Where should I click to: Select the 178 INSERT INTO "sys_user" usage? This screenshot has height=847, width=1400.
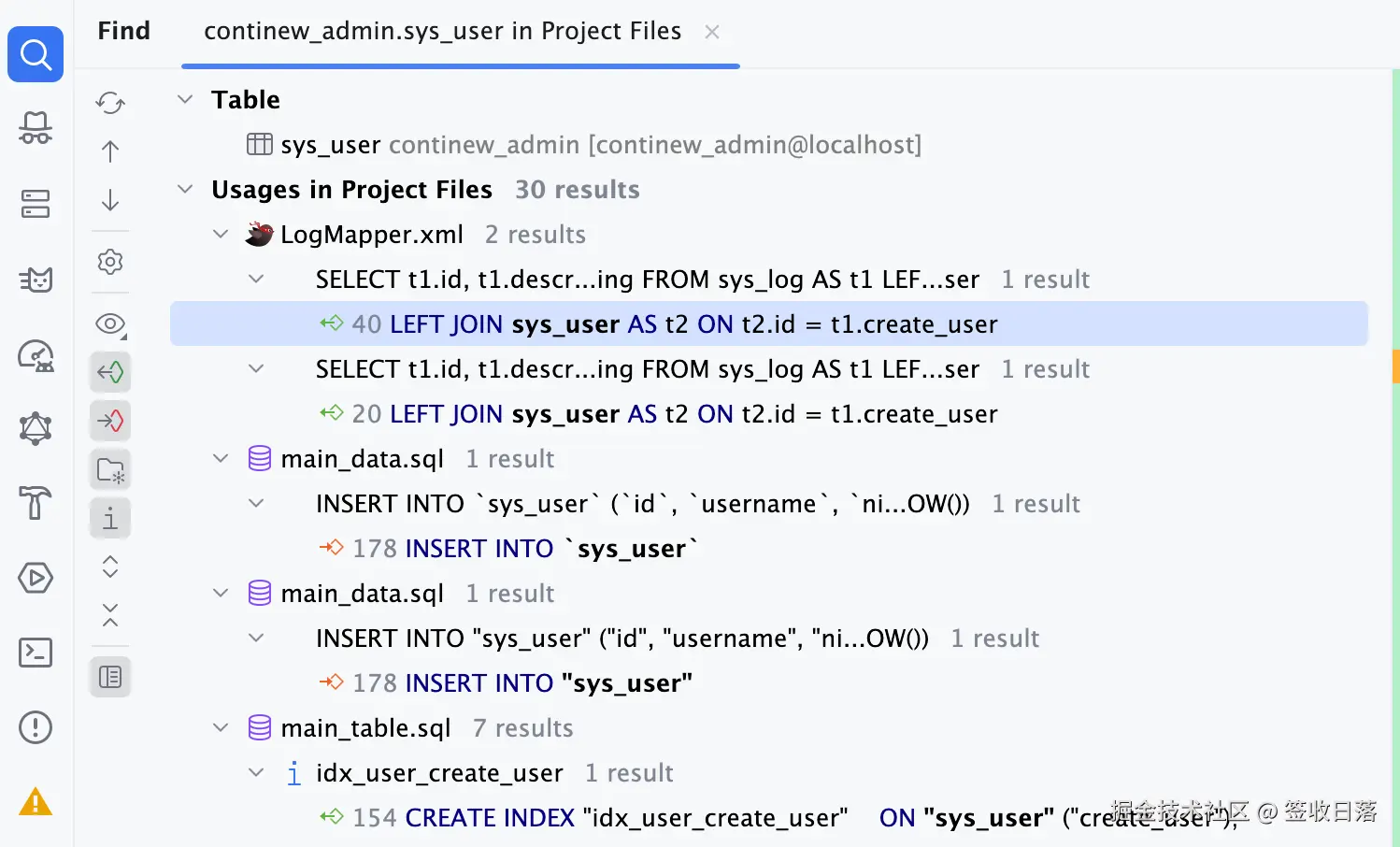point(507,683)
